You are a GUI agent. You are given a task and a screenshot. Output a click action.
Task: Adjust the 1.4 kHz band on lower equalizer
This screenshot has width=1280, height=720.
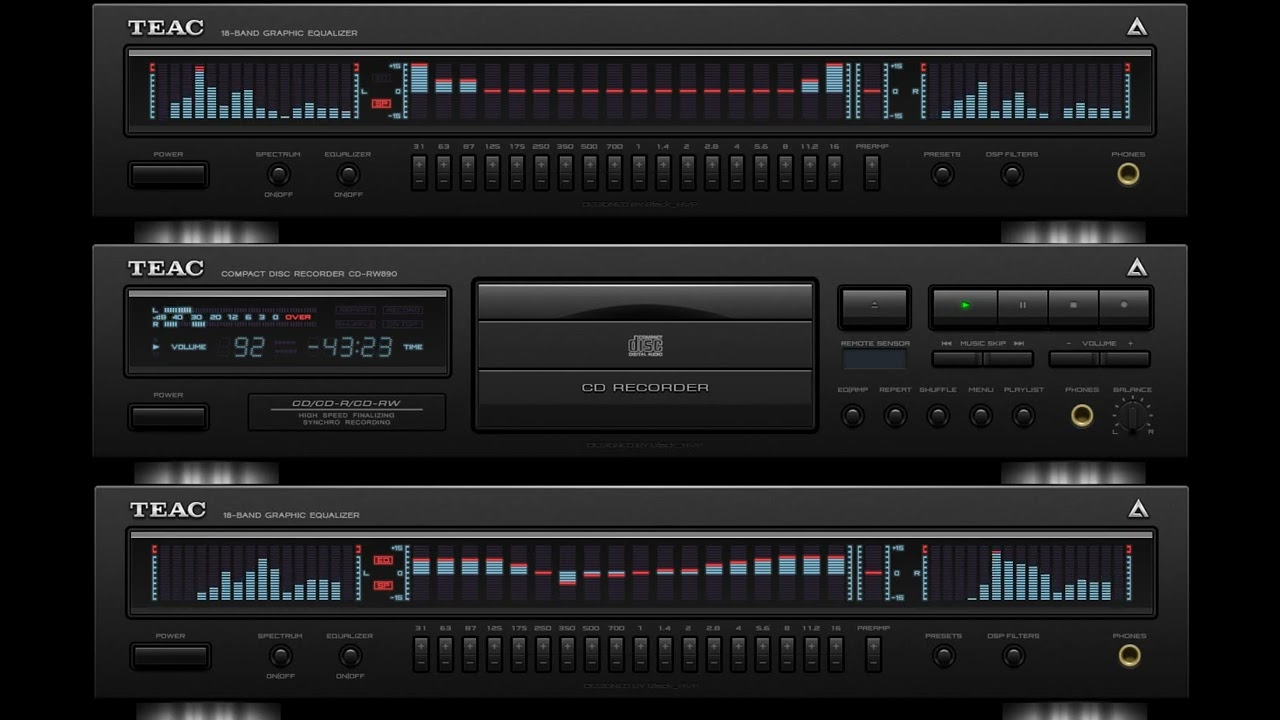pos(665,655)
